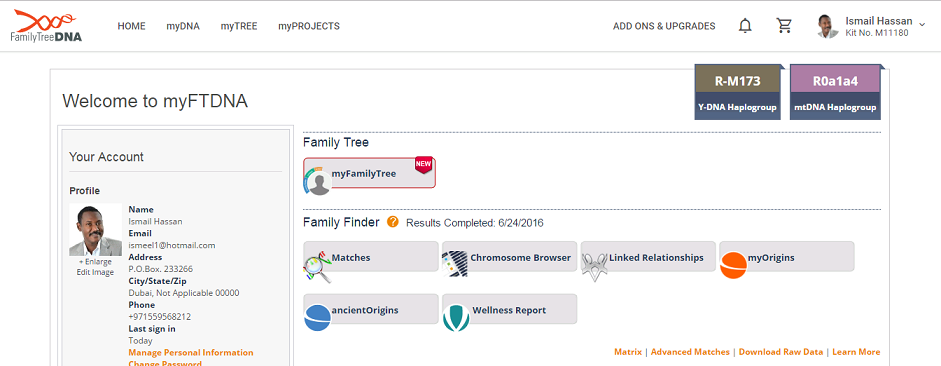Open the myDNA menu

(183, 26)
